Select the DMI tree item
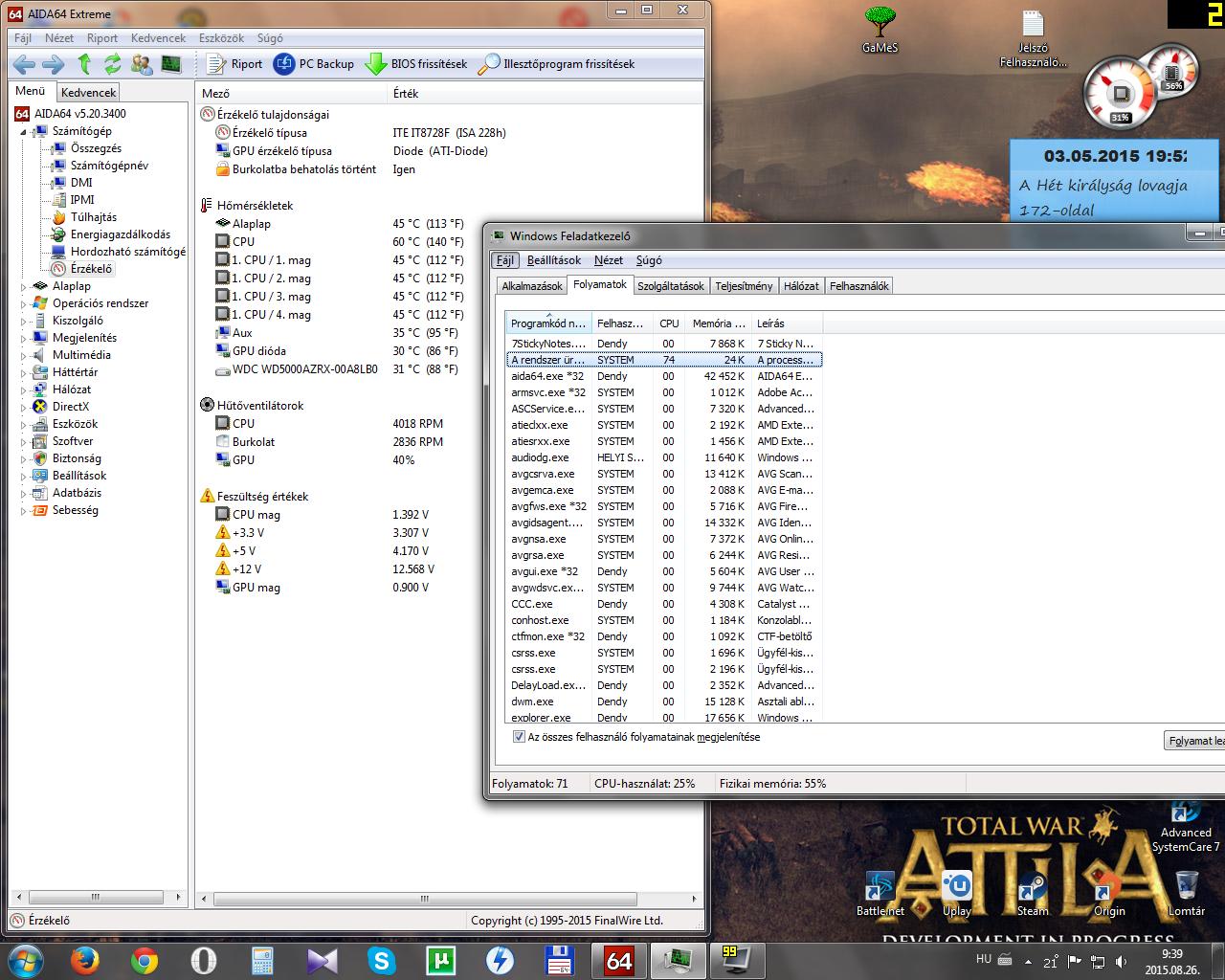The height and width of the screenshot is (980, 1225). (81, 183)
